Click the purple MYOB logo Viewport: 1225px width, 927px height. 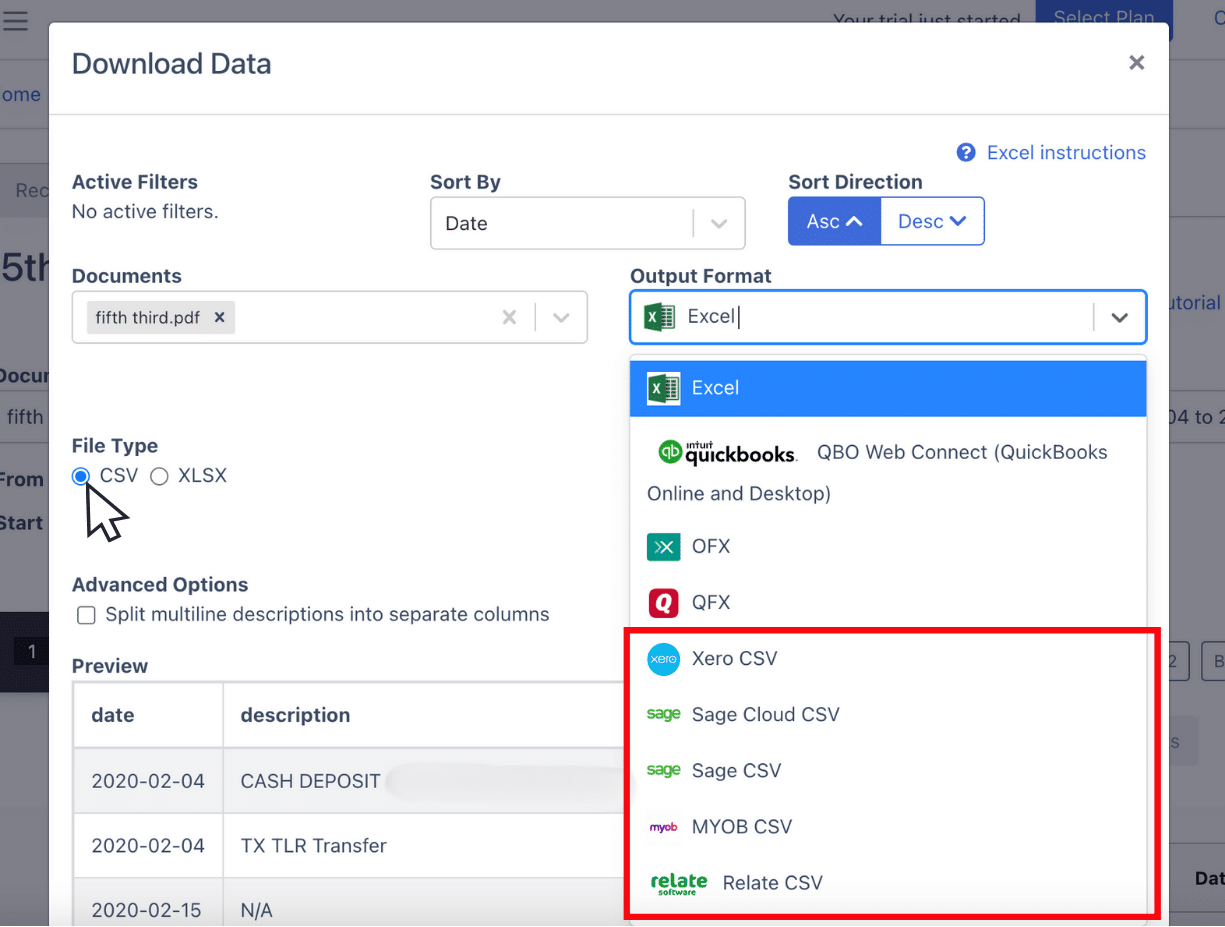(x=663, y=827)
